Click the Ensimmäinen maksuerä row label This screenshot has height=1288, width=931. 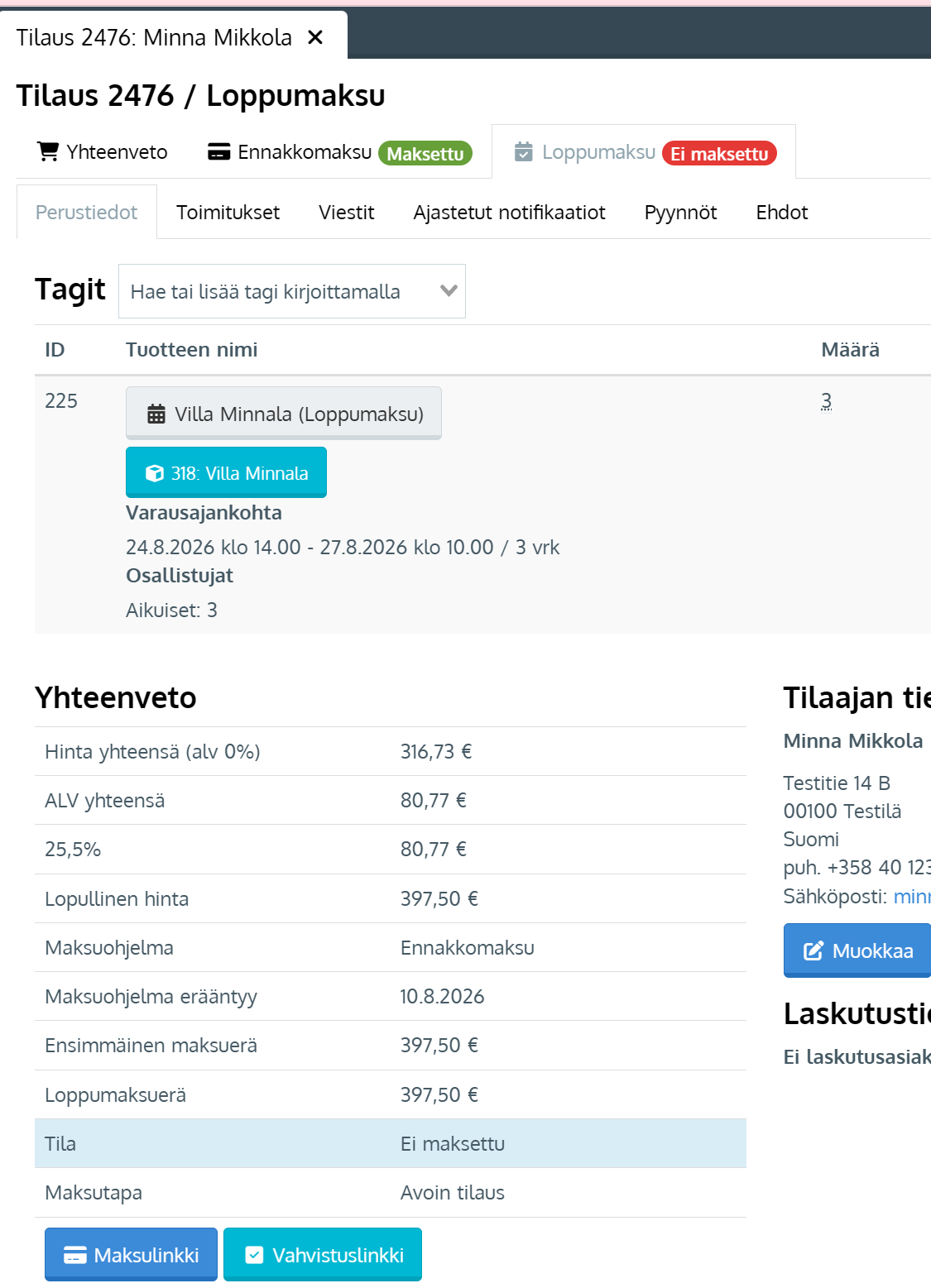(x=151, y=1046)
